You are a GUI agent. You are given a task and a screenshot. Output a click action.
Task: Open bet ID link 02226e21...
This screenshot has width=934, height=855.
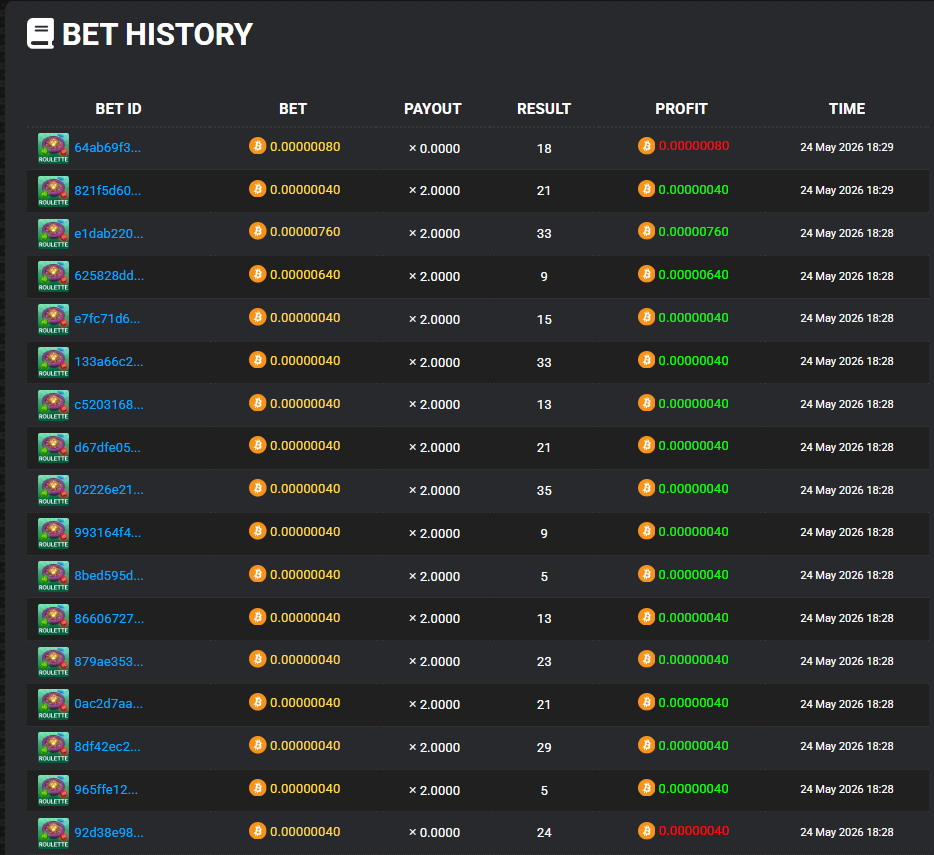click(x=109, y=490)
